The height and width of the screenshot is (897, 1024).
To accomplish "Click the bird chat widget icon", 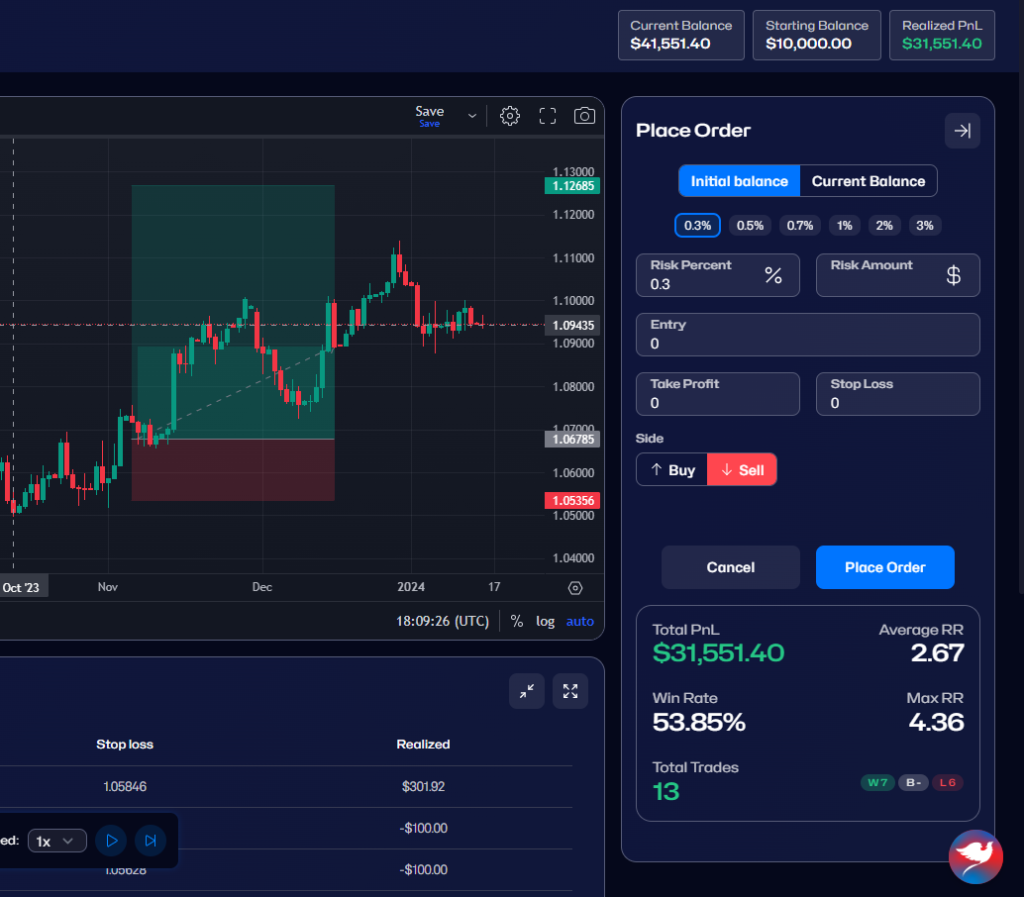I will tap(975, 857).
